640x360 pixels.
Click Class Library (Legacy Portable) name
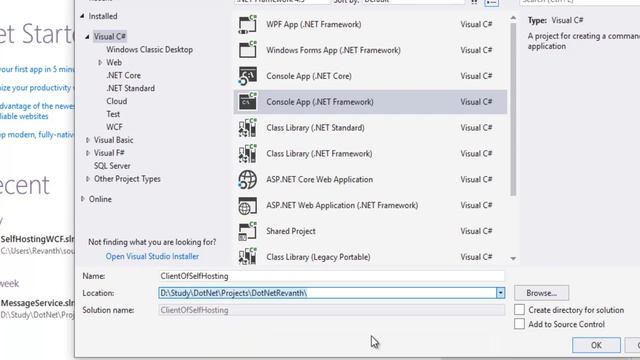tap(318, 257)
